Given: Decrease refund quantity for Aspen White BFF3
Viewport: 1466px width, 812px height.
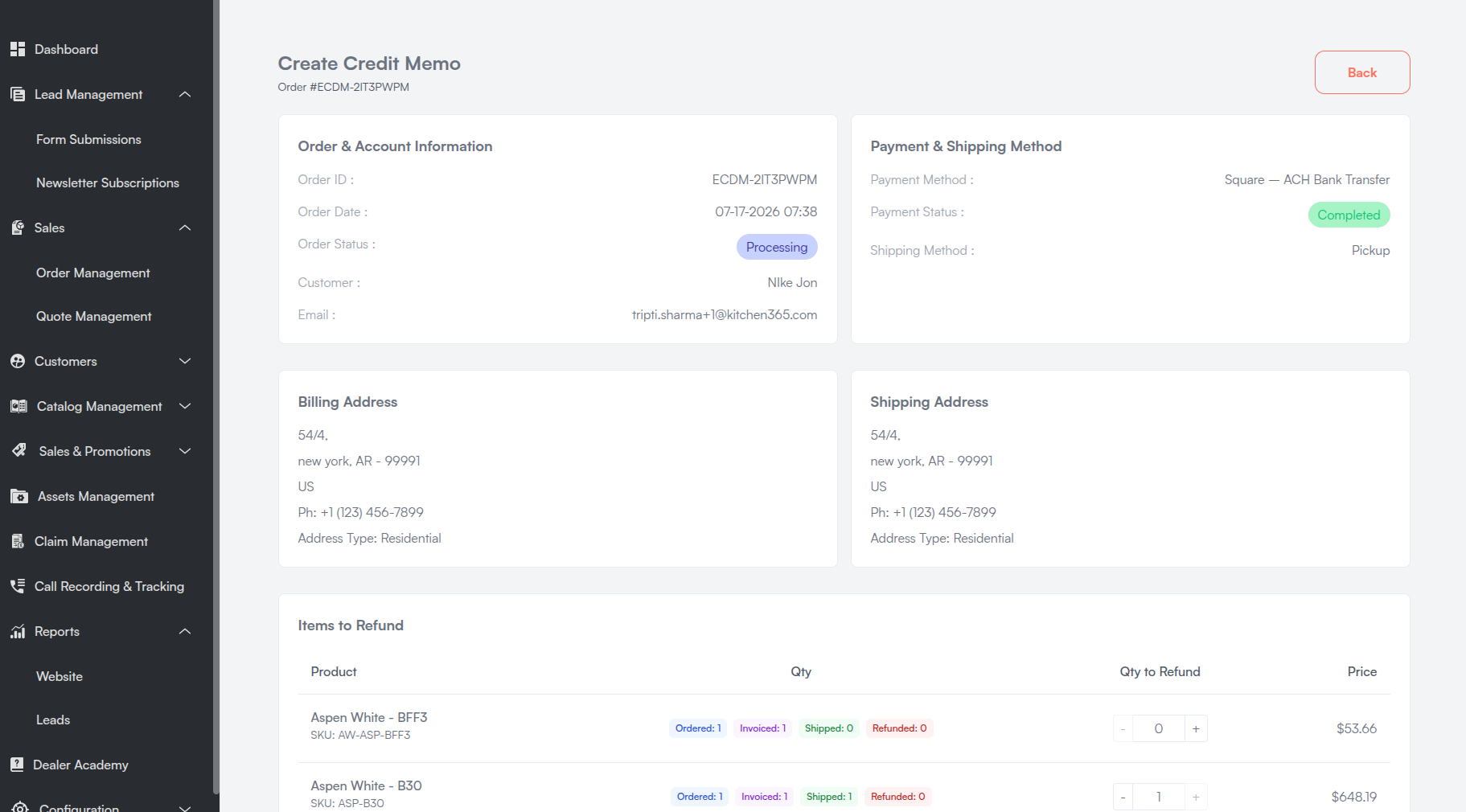Looking at the screenshot, I should pos(1123,728).
